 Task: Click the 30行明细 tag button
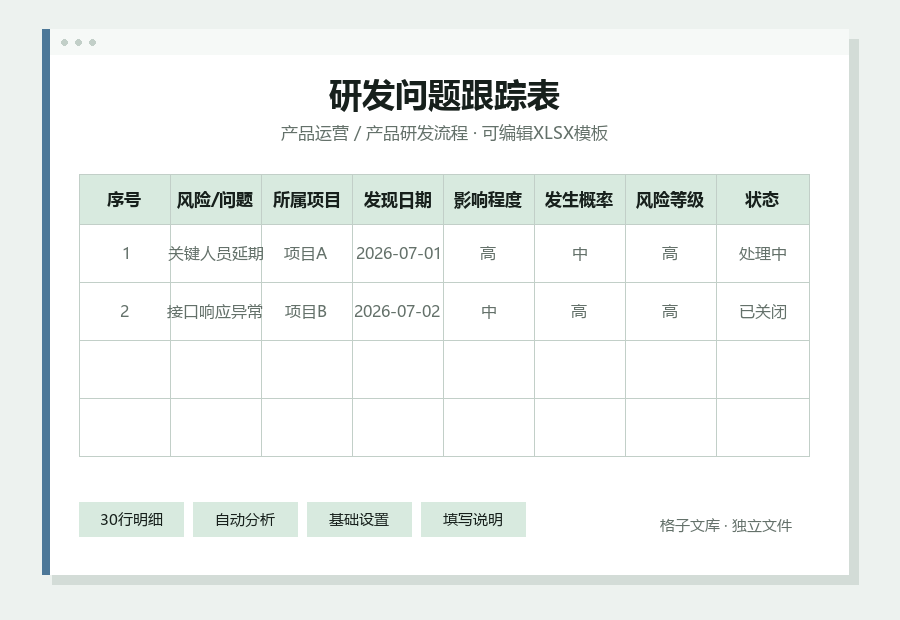131,520
